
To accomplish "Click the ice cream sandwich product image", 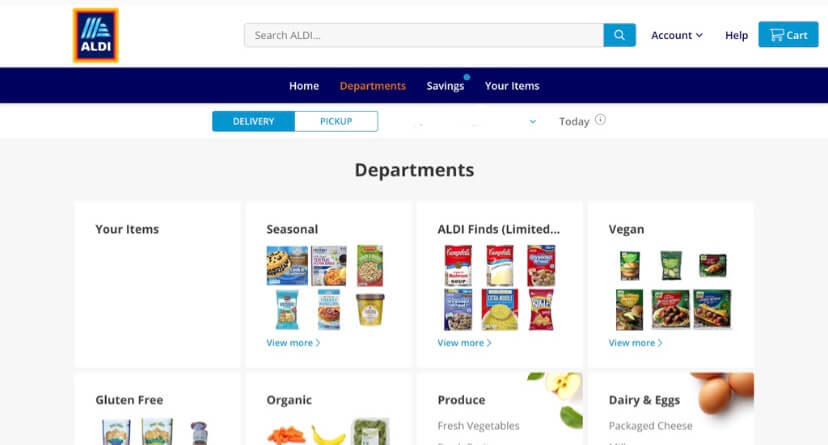I will coord(287,266).
